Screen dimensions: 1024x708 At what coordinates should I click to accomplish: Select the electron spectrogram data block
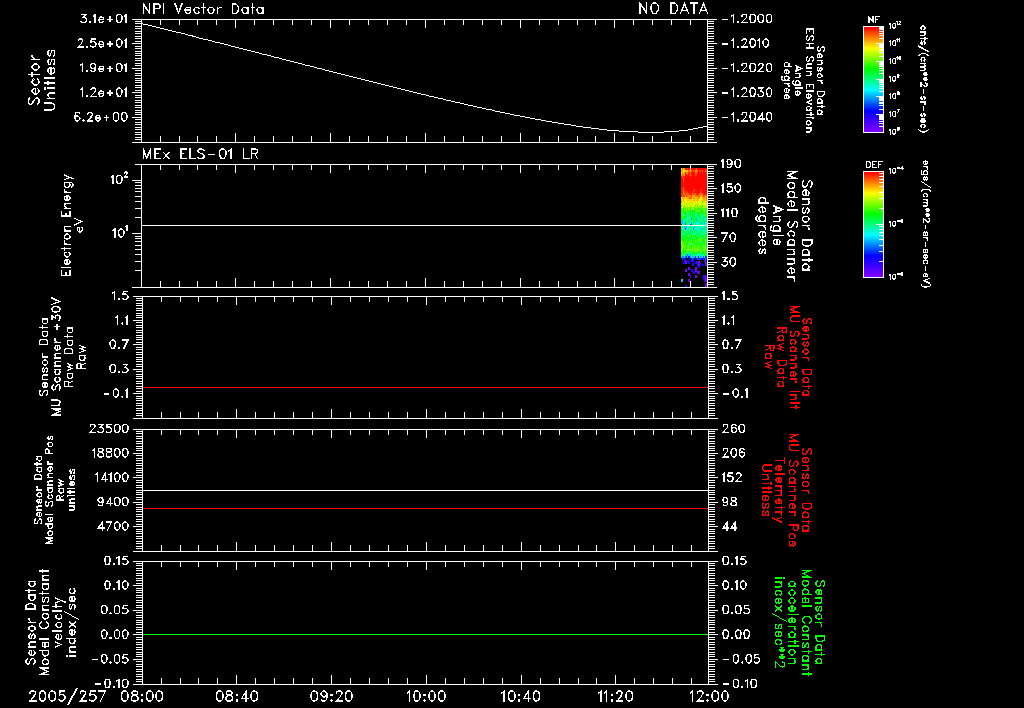pyautogui.click(x=694, y=227)
